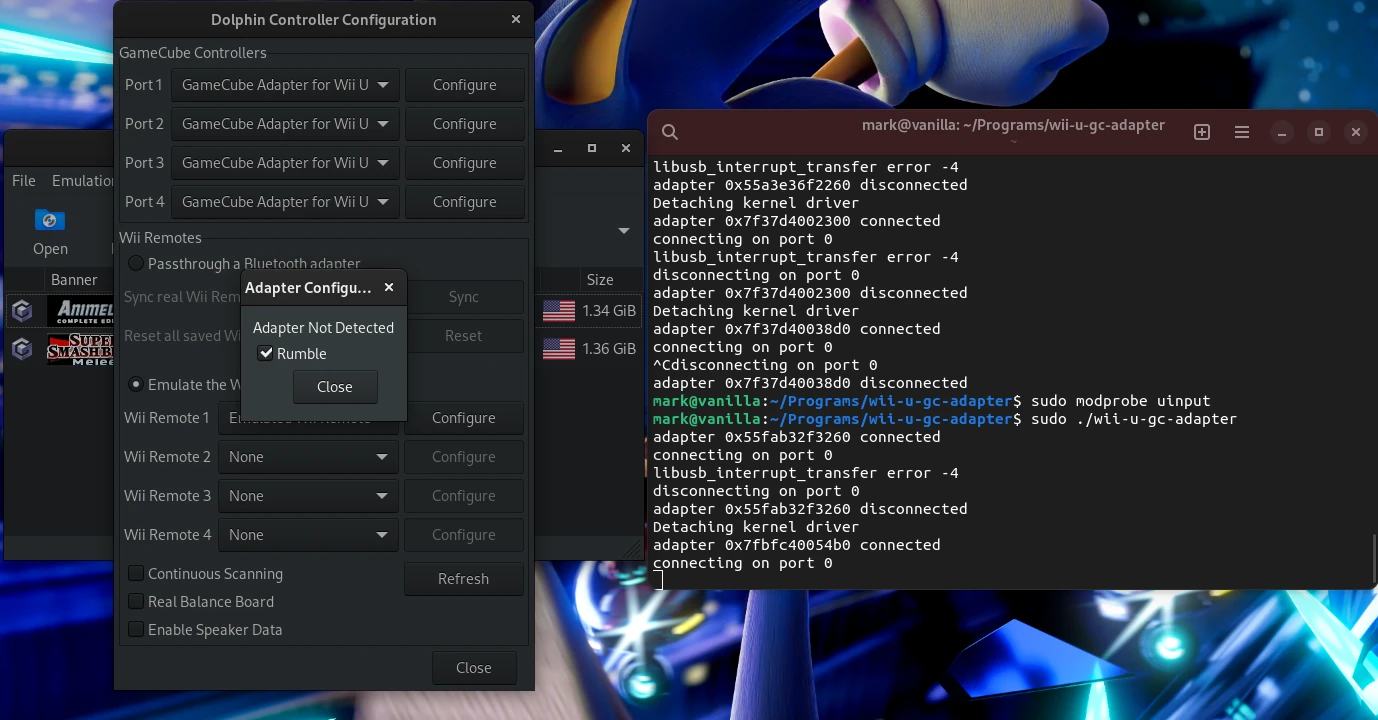
Task: Open Port 3 controller type dropdown
Action: (x=285, y=163)
